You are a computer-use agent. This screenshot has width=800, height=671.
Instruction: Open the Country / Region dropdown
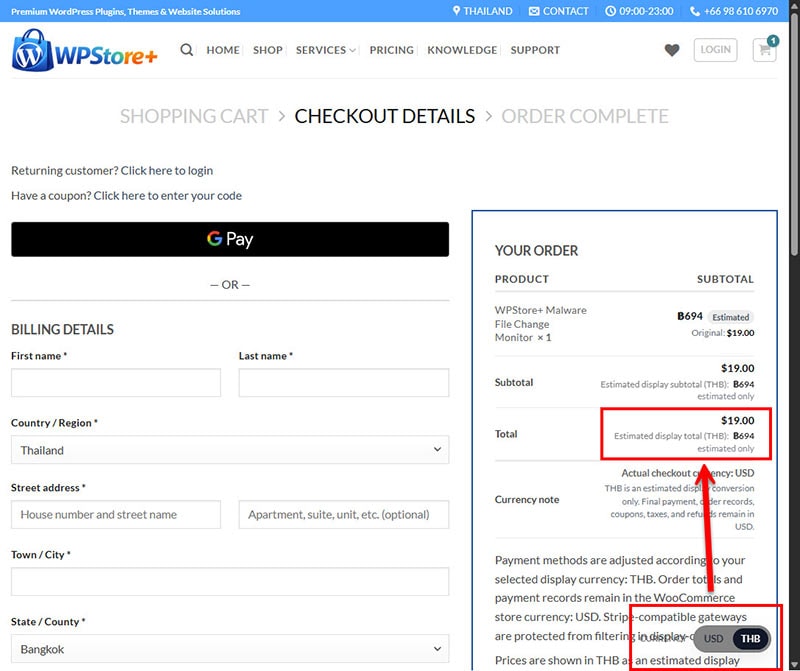(230, 450)
